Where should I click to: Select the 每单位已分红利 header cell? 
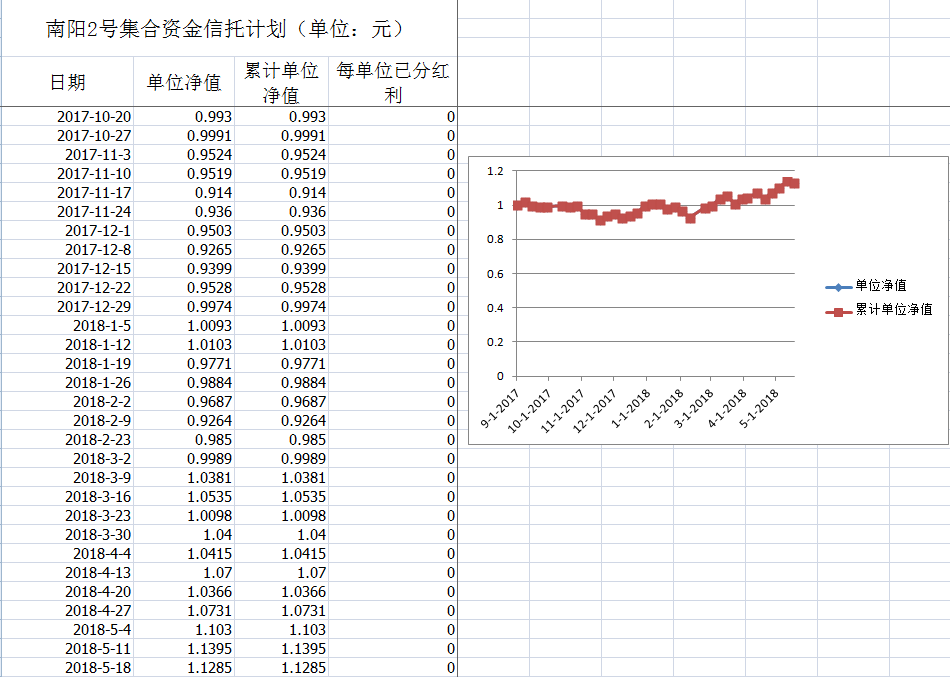click(x=393, y=82)
